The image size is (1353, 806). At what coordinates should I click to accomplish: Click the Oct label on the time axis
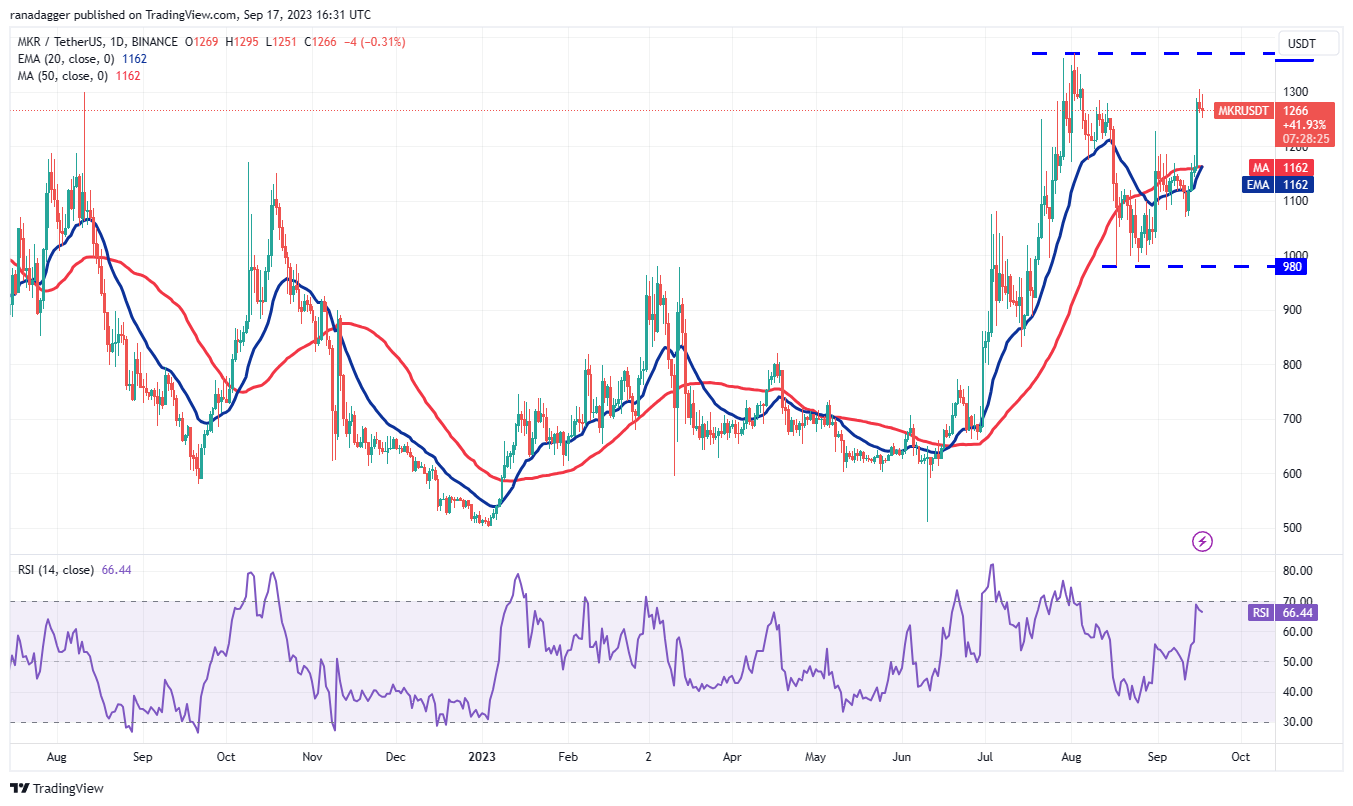click(1240, 758)
